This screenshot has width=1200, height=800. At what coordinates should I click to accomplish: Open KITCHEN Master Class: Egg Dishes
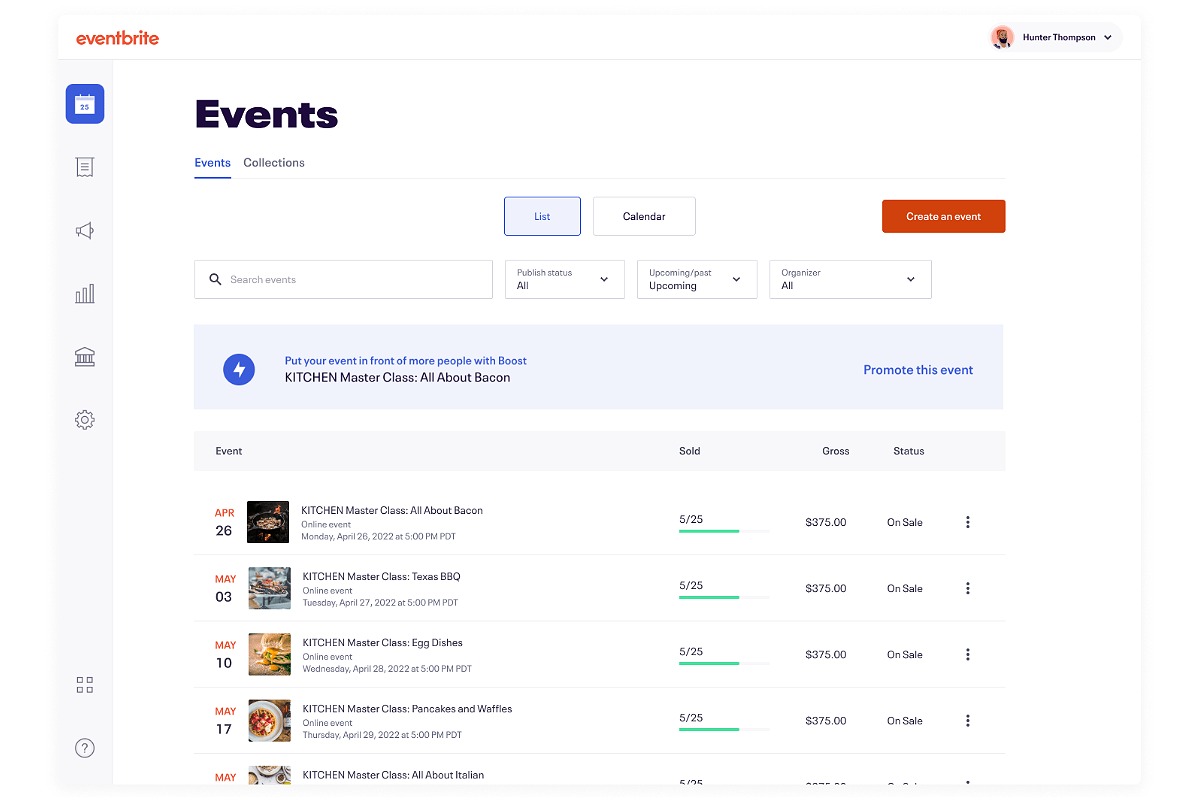click(383, 642)
